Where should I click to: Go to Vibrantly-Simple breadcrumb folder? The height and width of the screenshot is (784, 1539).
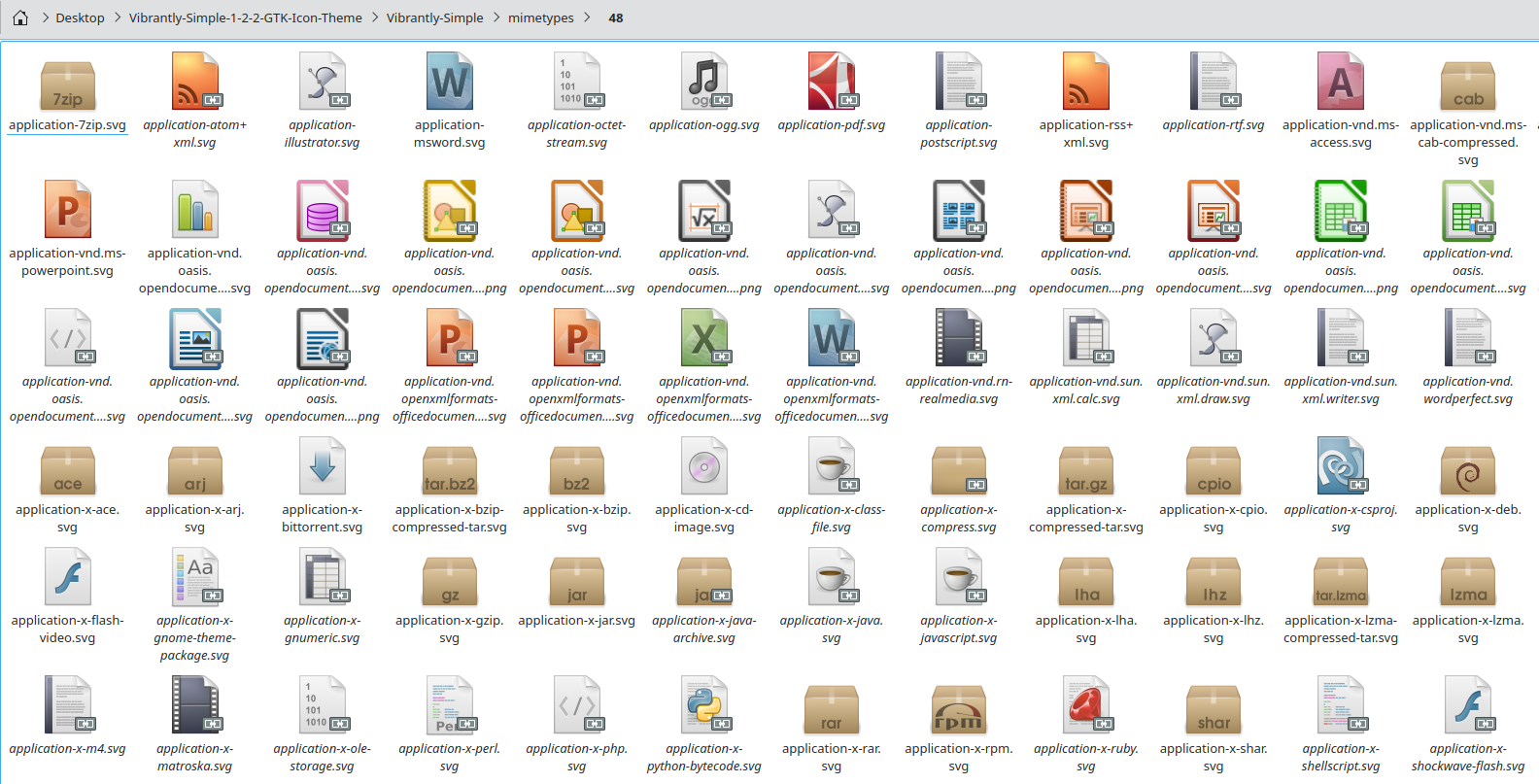(434, 17)
